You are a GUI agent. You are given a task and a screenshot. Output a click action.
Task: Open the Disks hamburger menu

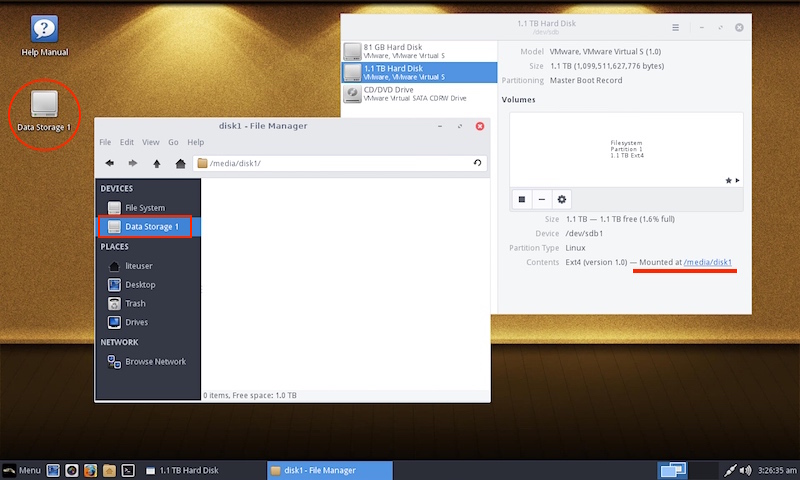pos(676,28)
